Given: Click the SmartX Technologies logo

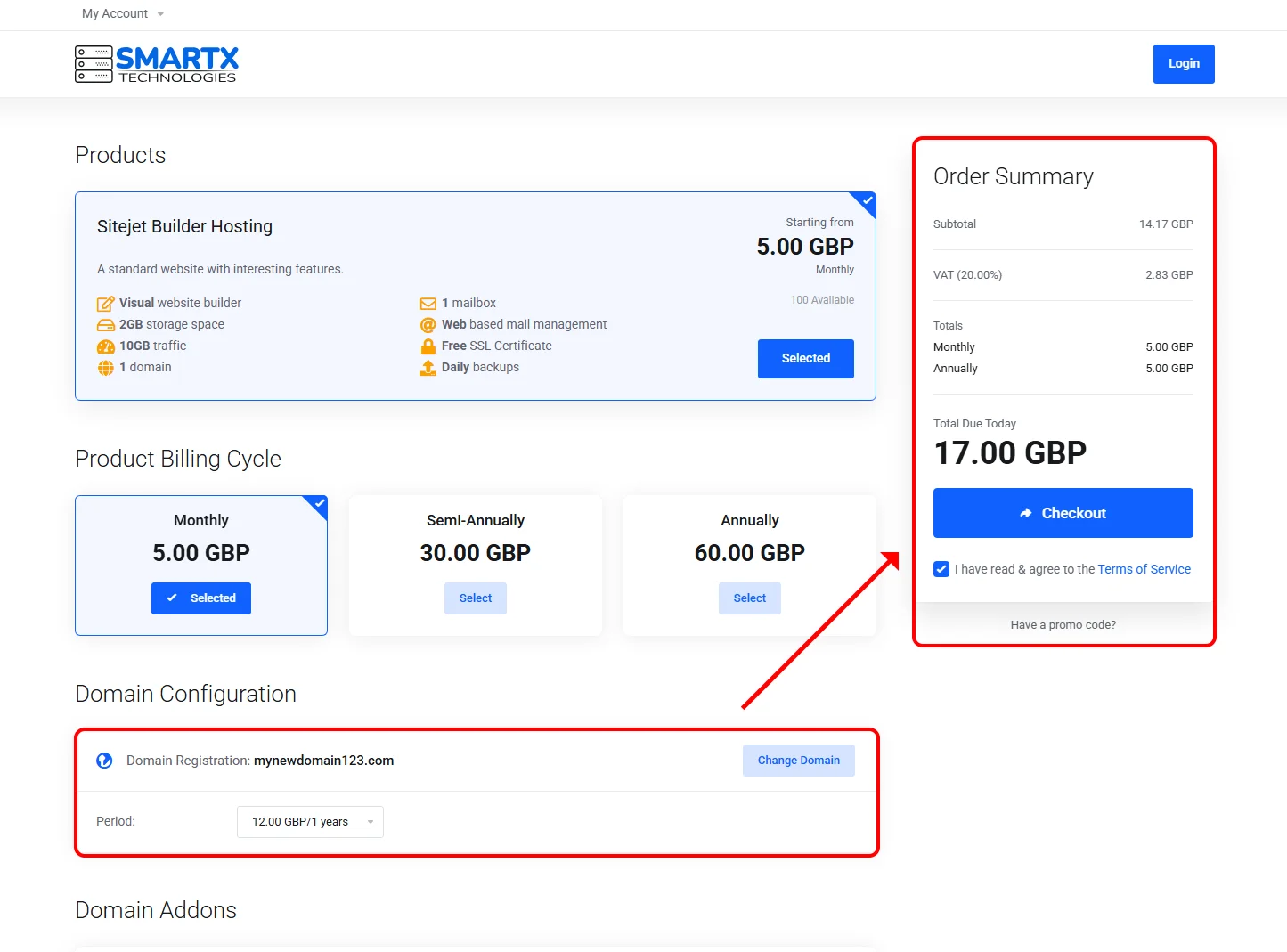Looking at the screenshot, I should tap(157, 64).
